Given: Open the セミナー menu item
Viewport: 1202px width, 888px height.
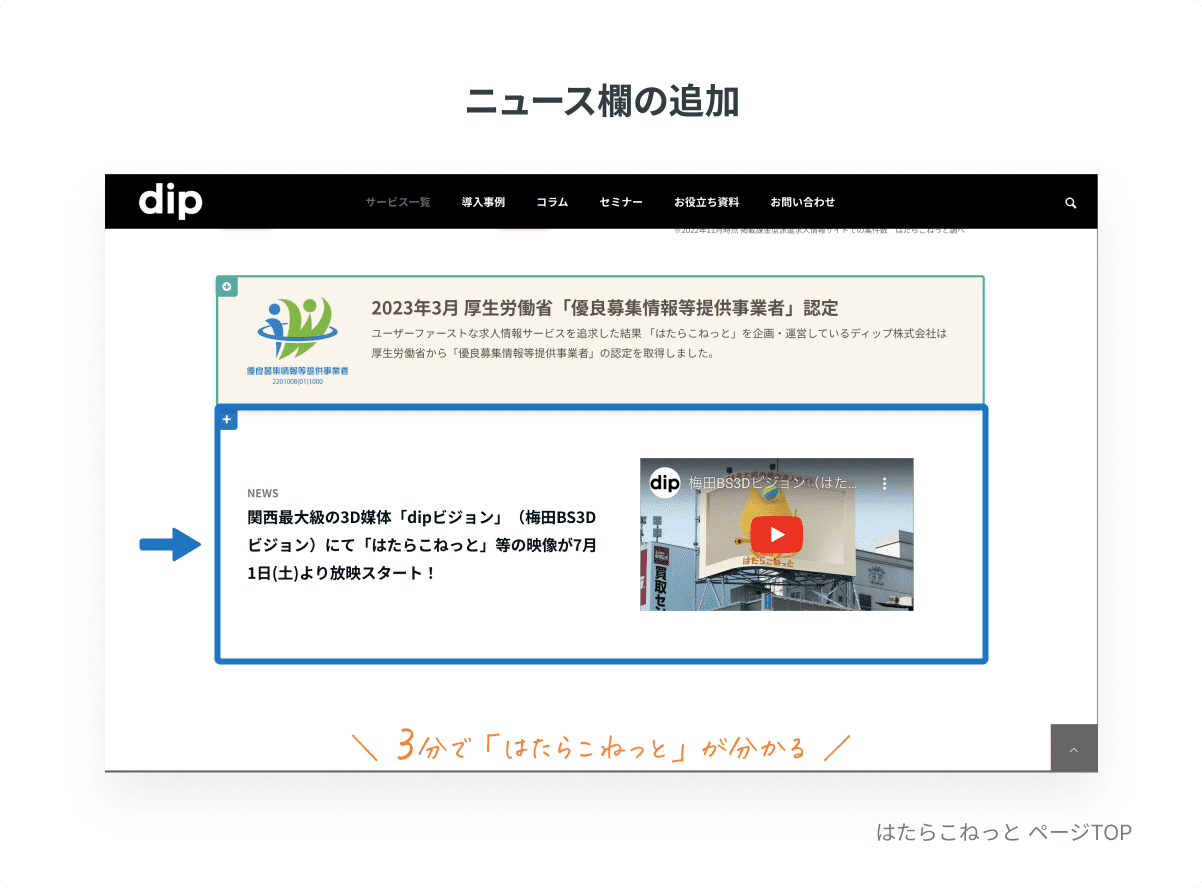Looking at the screenshot, I should 621,202.
